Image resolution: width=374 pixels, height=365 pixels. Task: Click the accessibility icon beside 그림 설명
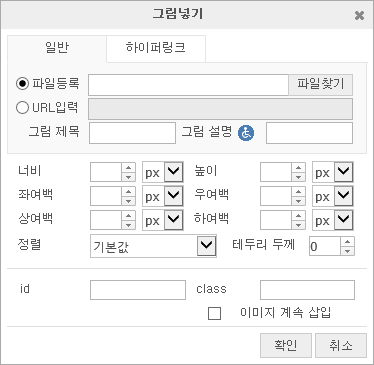pos(246,133)
